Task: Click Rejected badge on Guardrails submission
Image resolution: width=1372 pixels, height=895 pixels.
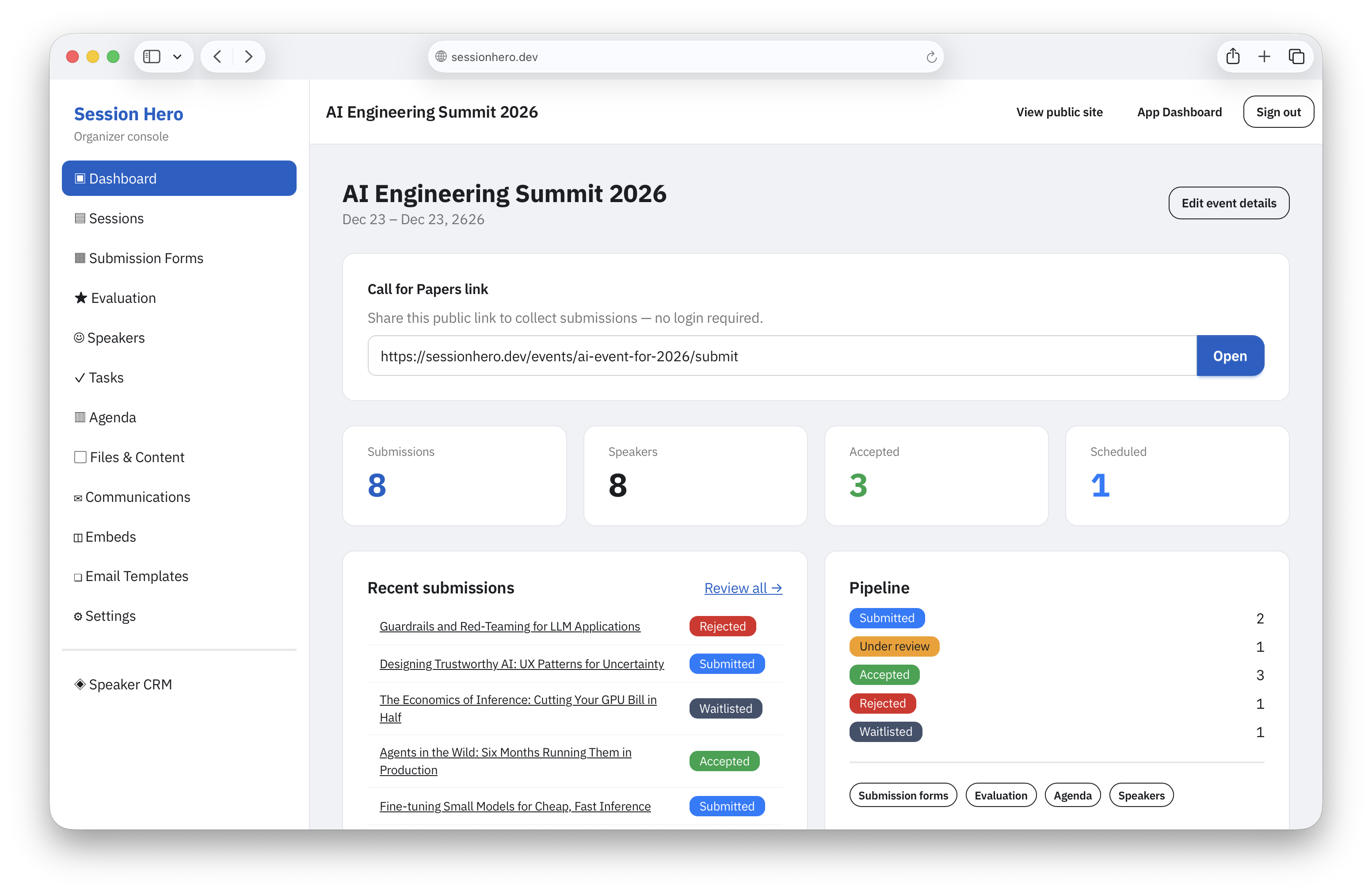Action: (x=722, y=626)
